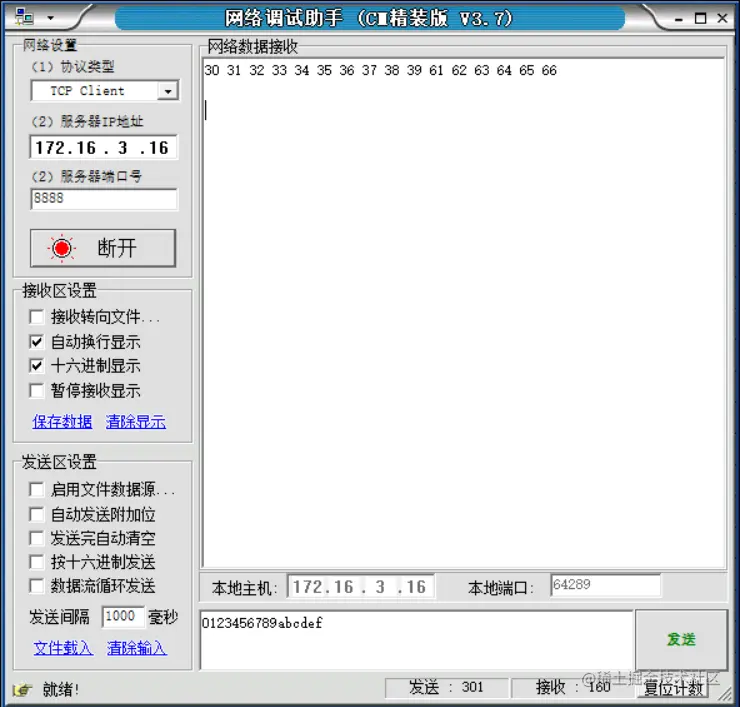Viewport: 740px width, 707px height.
Task: Enable 按十六进制发送 checkbox
Action: pos(37,562)
